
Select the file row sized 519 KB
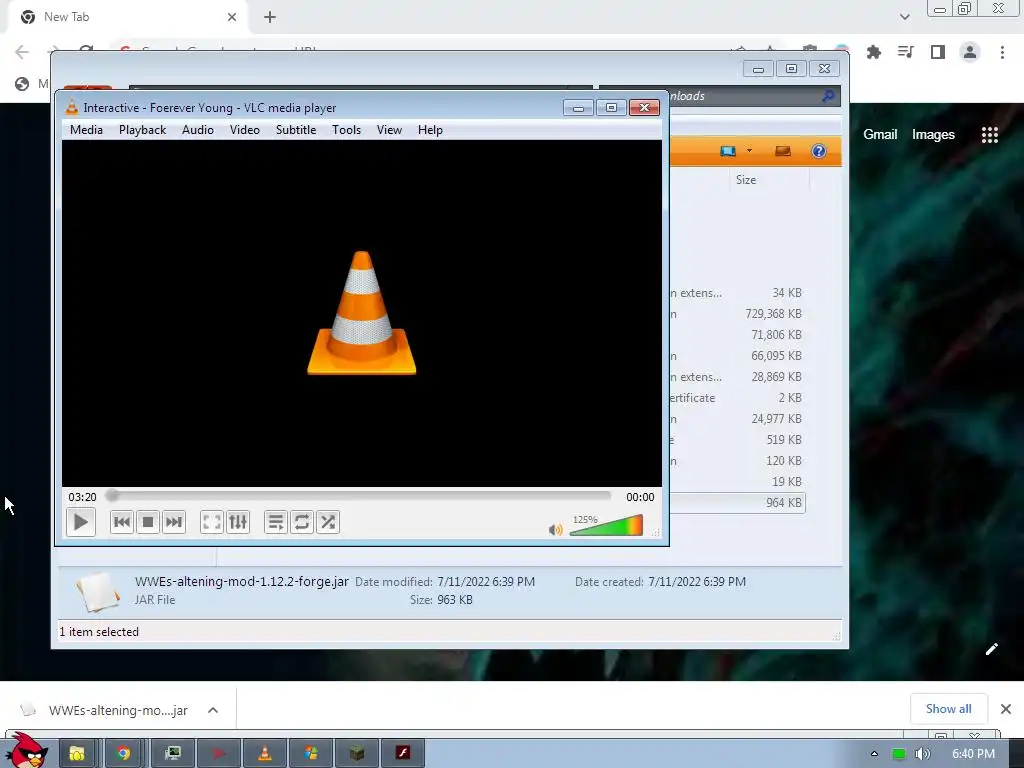point(738,440)
